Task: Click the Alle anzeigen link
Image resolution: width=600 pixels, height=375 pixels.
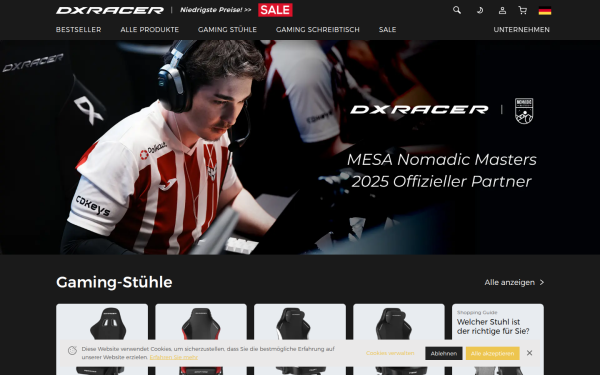Action: pos(509,282)
